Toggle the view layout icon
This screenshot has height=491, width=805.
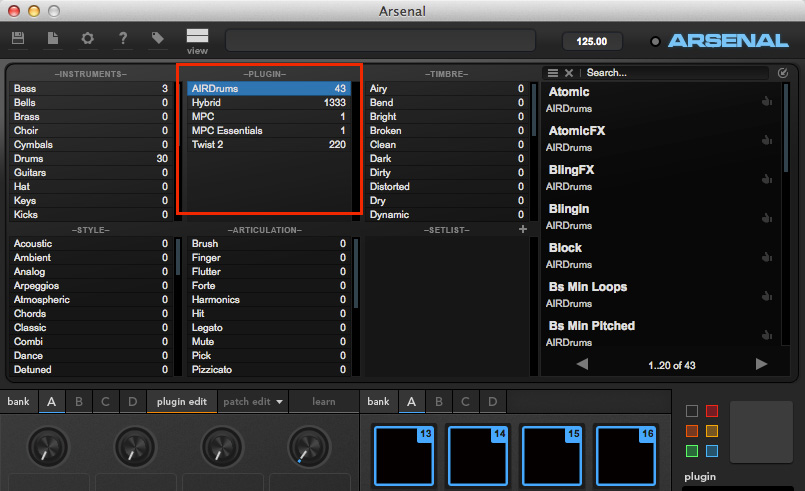pos(197,36)
